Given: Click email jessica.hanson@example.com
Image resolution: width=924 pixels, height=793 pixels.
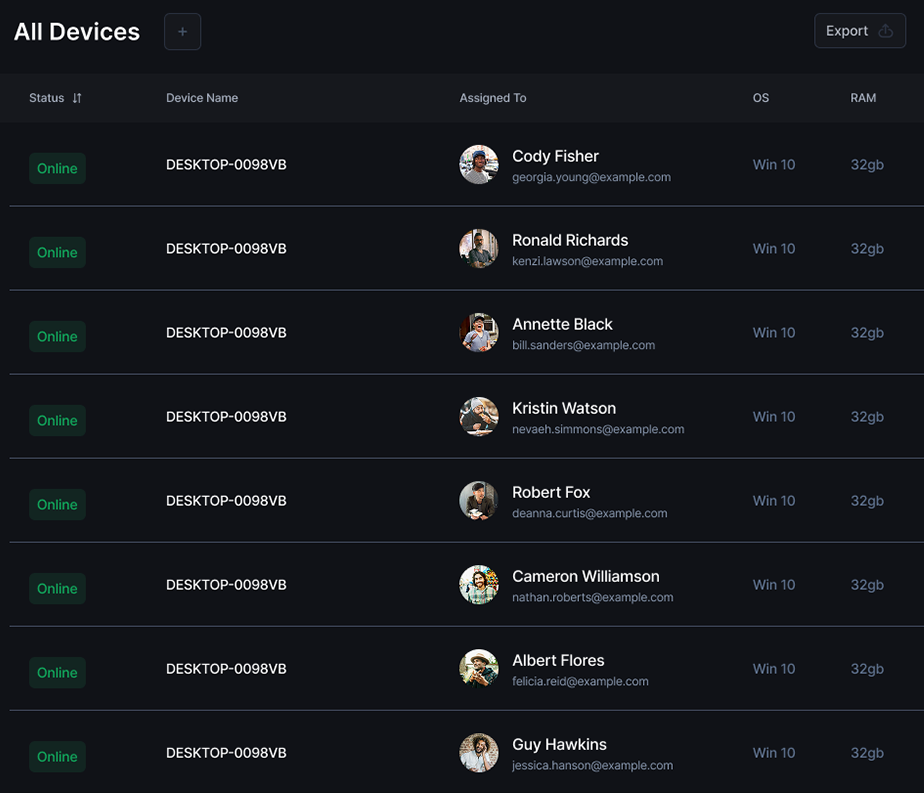Looking at the screenshot, I should click(592, 765).
